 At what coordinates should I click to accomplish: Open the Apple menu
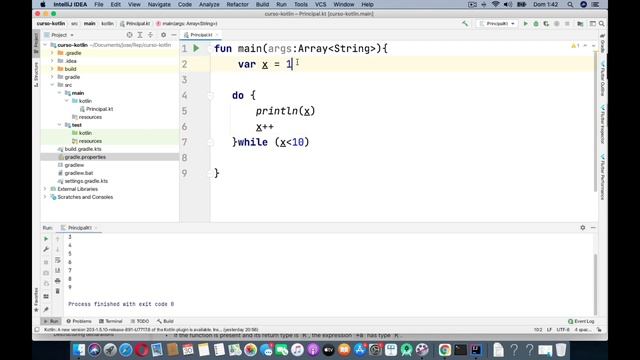click(42, 4)
